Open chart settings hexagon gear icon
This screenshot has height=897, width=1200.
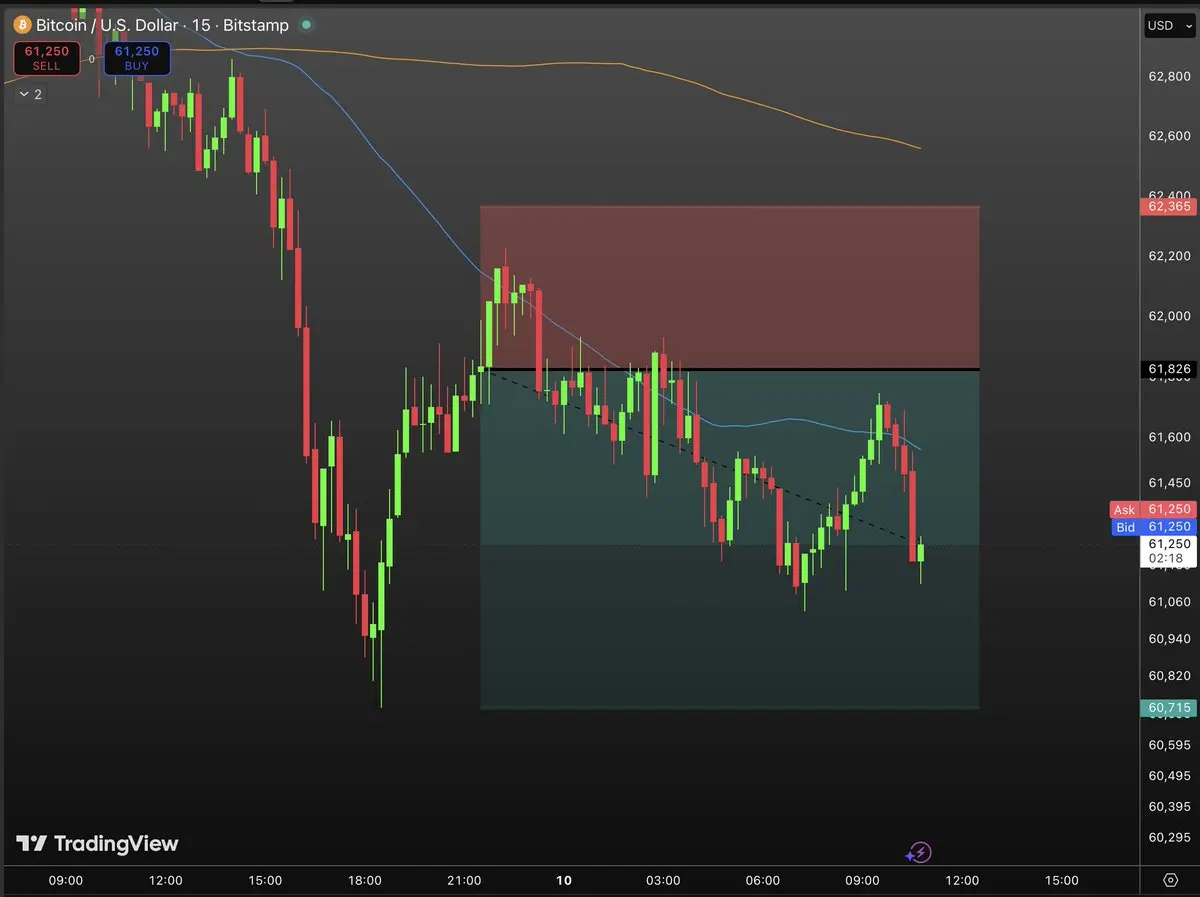[1171, 881]
